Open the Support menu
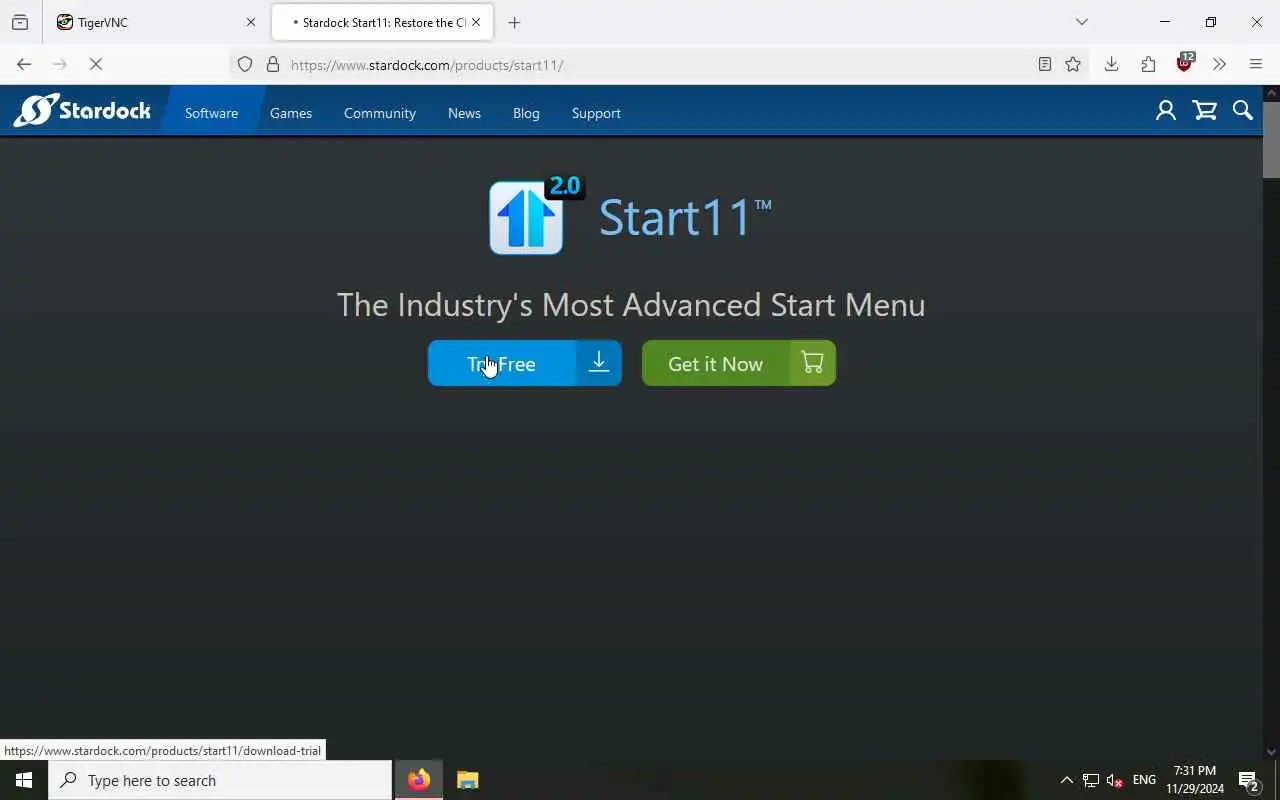 tap(596, 113)
